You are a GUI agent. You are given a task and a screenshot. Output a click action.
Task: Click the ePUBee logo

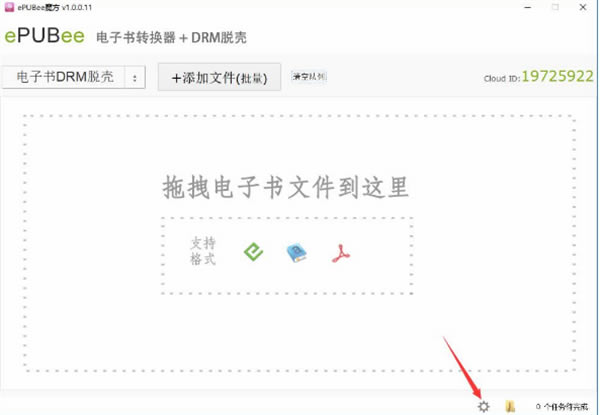pyautogui.click(x=44, y=36)
